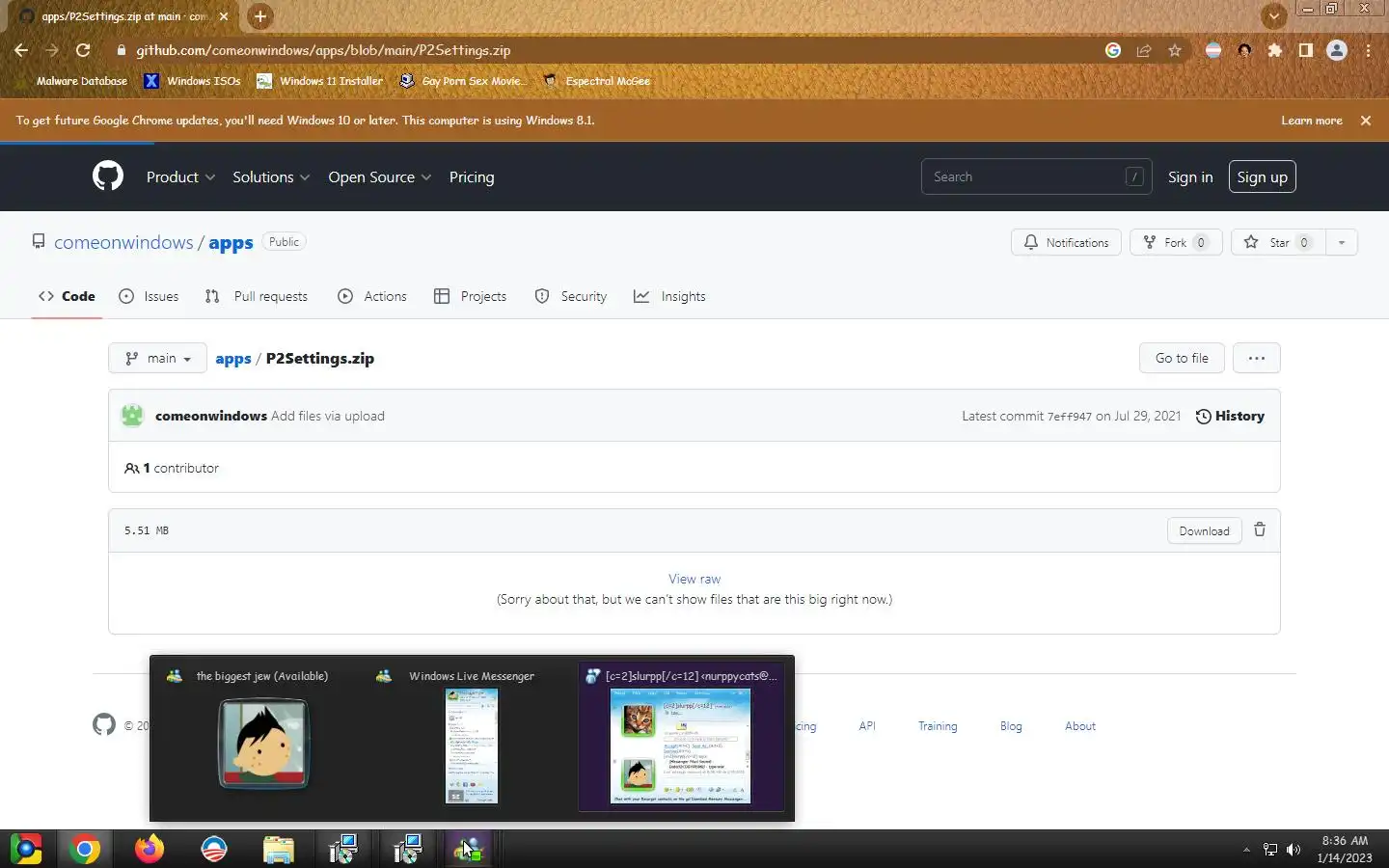The width and height of the screenshot is (1389, 868).
Task: Expand the Open Source menu
Action: pos(379,177)
